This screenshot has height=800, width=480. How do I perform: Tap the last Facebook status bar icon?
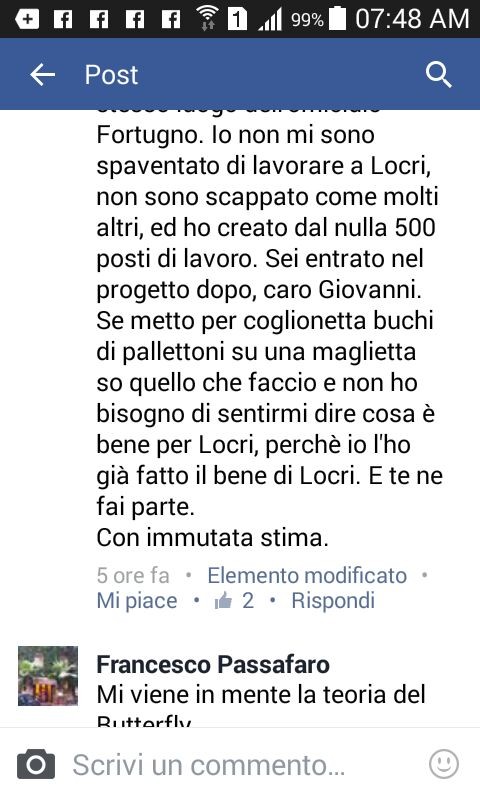[170, 19]
